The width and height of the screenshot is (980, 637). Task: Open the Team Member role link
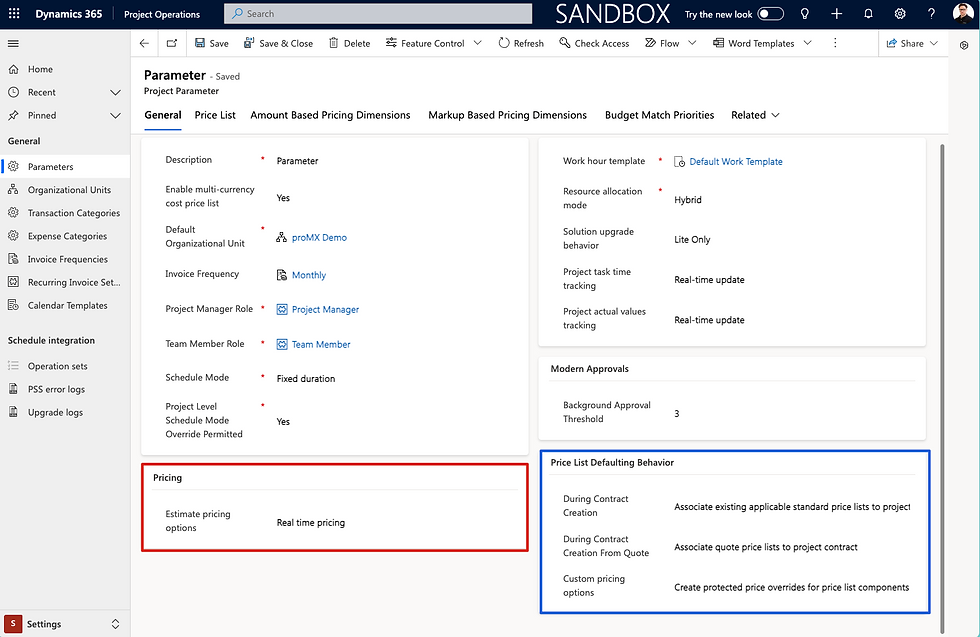point(321,344)
